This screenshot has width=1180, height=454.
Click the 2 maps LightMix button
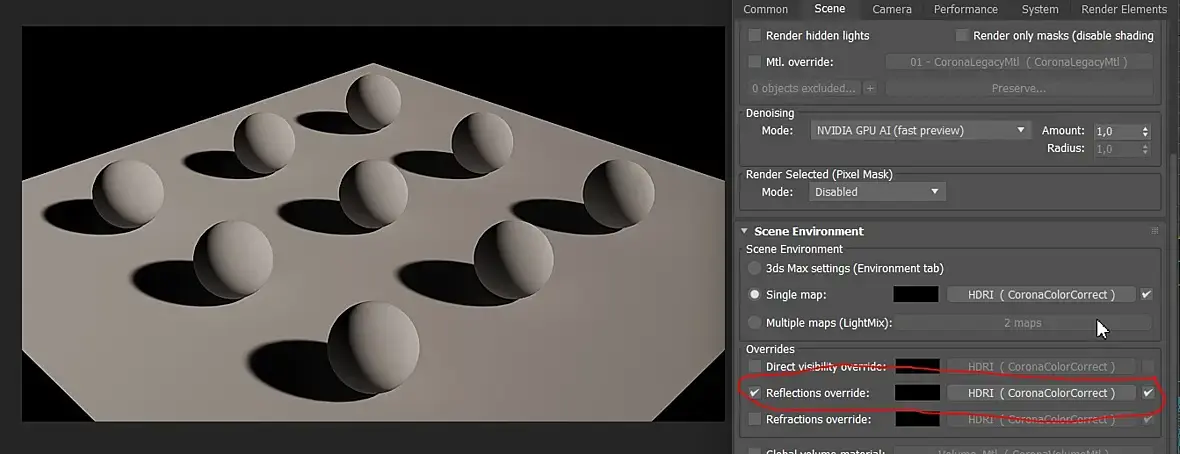pyautogui.click(x=1023, y=322)
